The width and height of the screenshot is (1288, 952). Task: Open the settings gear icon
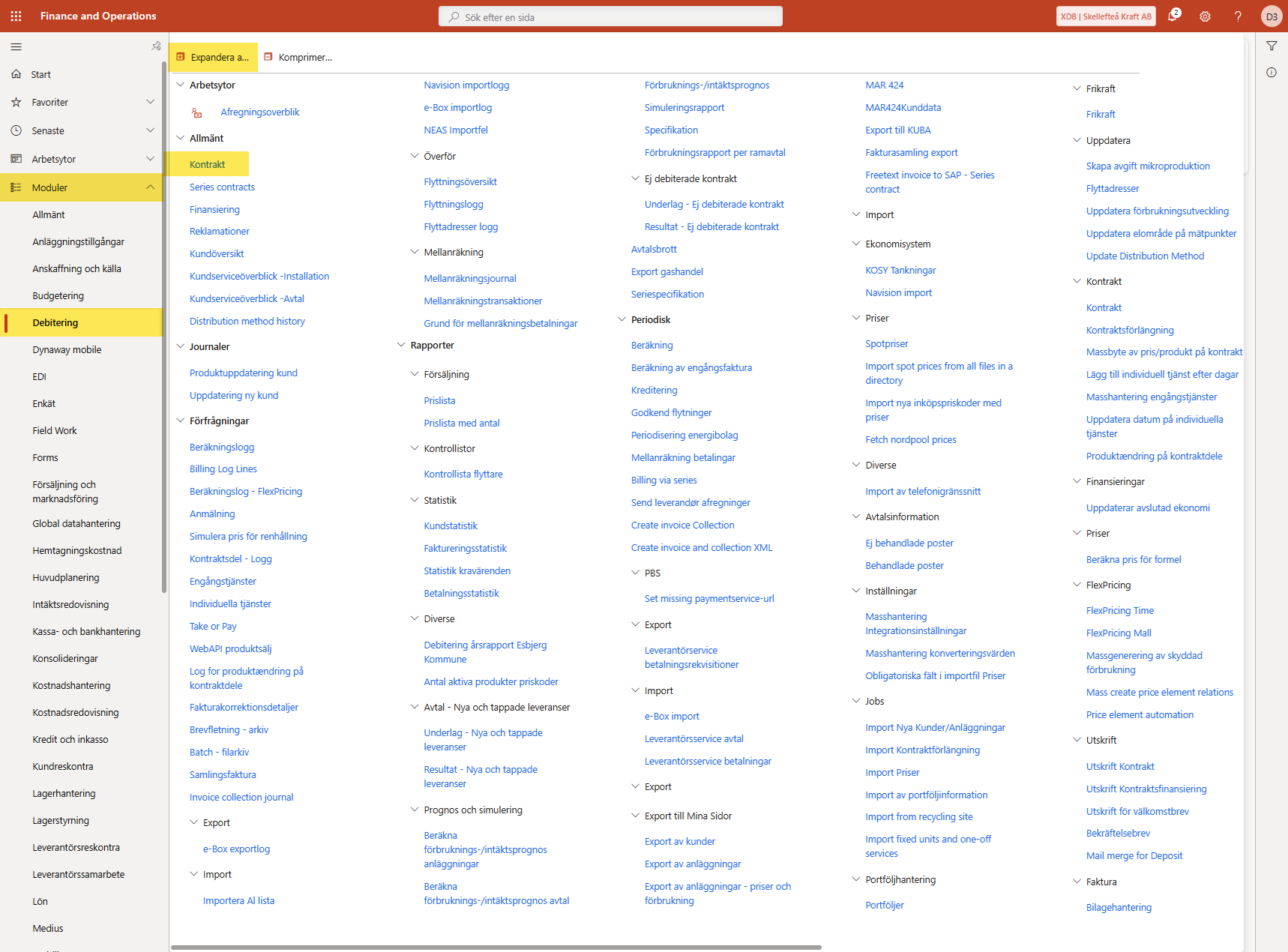tap(1205, 16)
